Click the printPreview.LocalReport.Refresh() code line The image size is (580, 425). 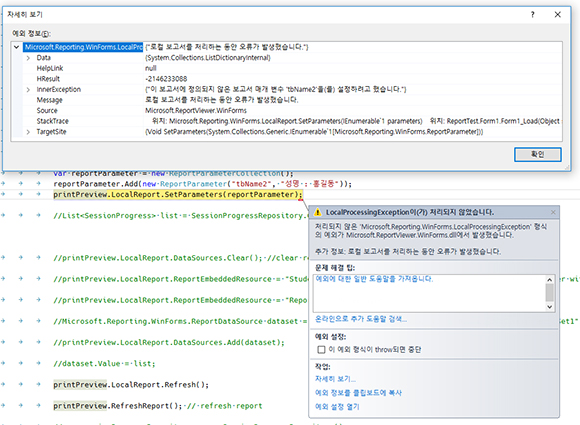coord(131,385)
